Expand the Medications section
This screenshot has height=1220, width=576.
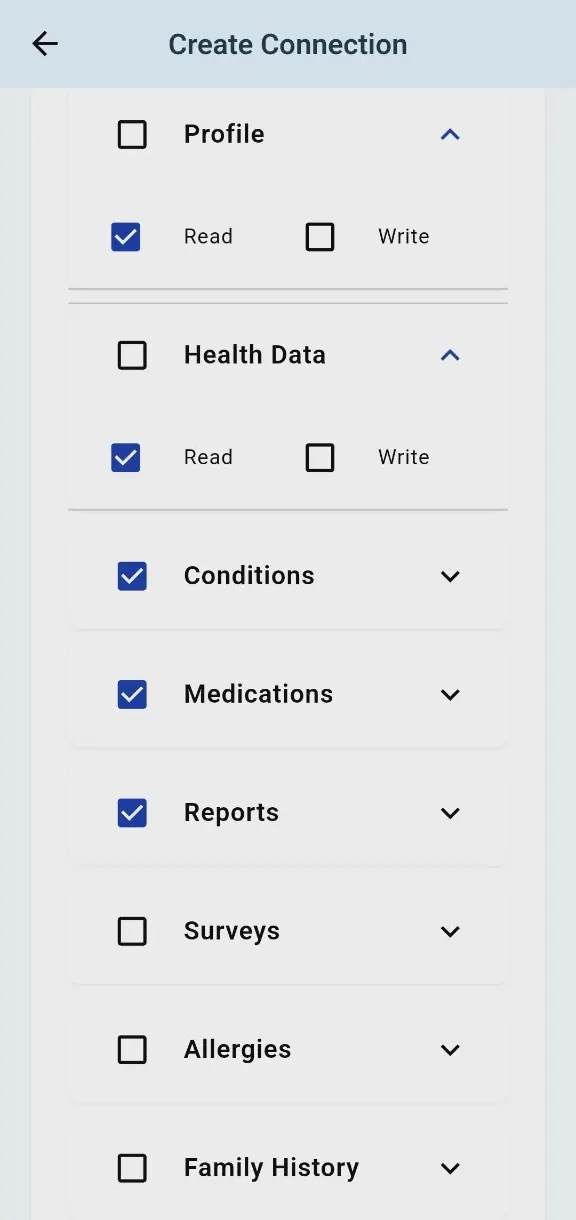tap(450, 694)
